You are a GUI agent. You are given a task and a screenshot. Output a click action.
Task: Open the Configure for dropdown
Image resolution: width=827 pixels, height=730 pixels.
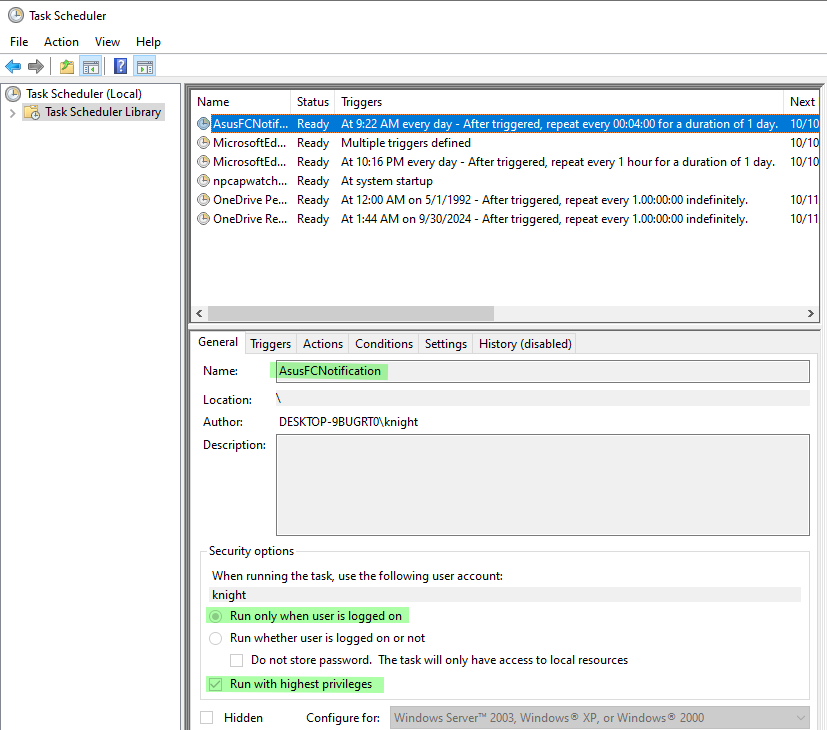[x=599, y=718]
